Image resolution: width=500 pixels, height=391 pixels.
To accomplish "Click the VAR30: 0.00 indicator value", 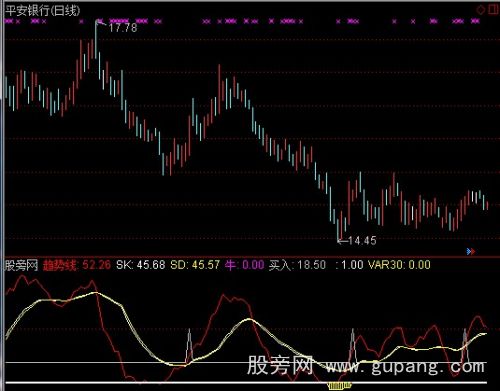I will pyautogui.click(x=399, y=265).
